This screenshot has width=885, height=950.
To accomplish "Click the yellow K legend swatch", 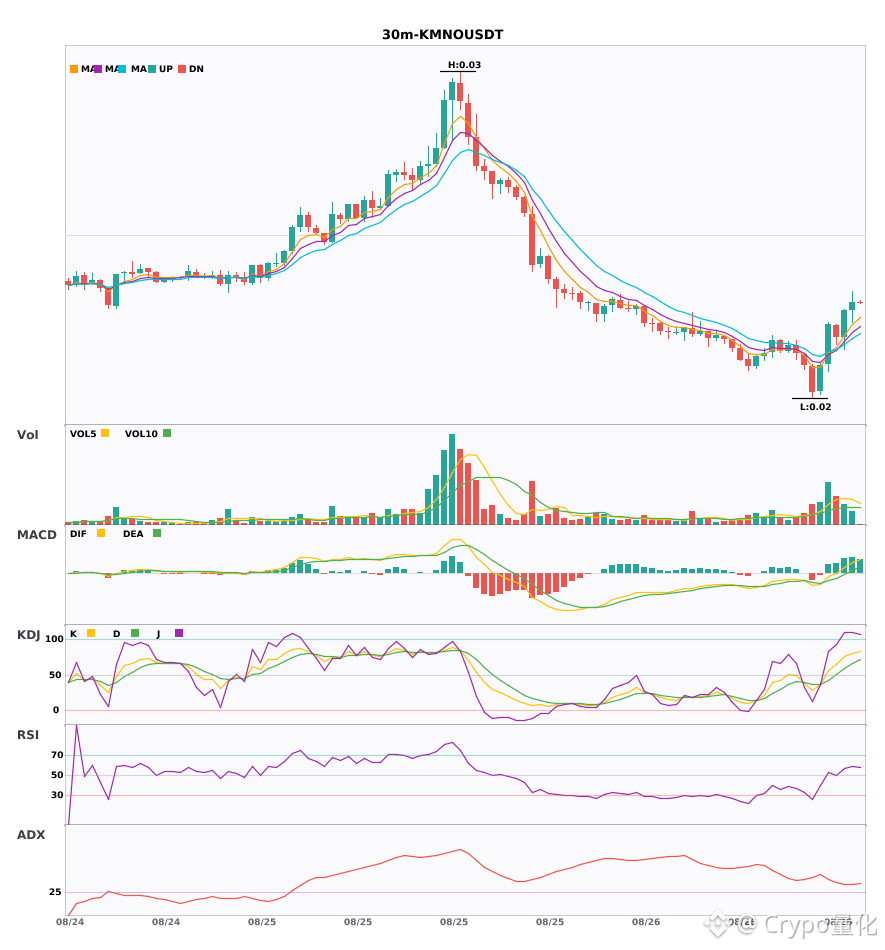I will 91,633.
